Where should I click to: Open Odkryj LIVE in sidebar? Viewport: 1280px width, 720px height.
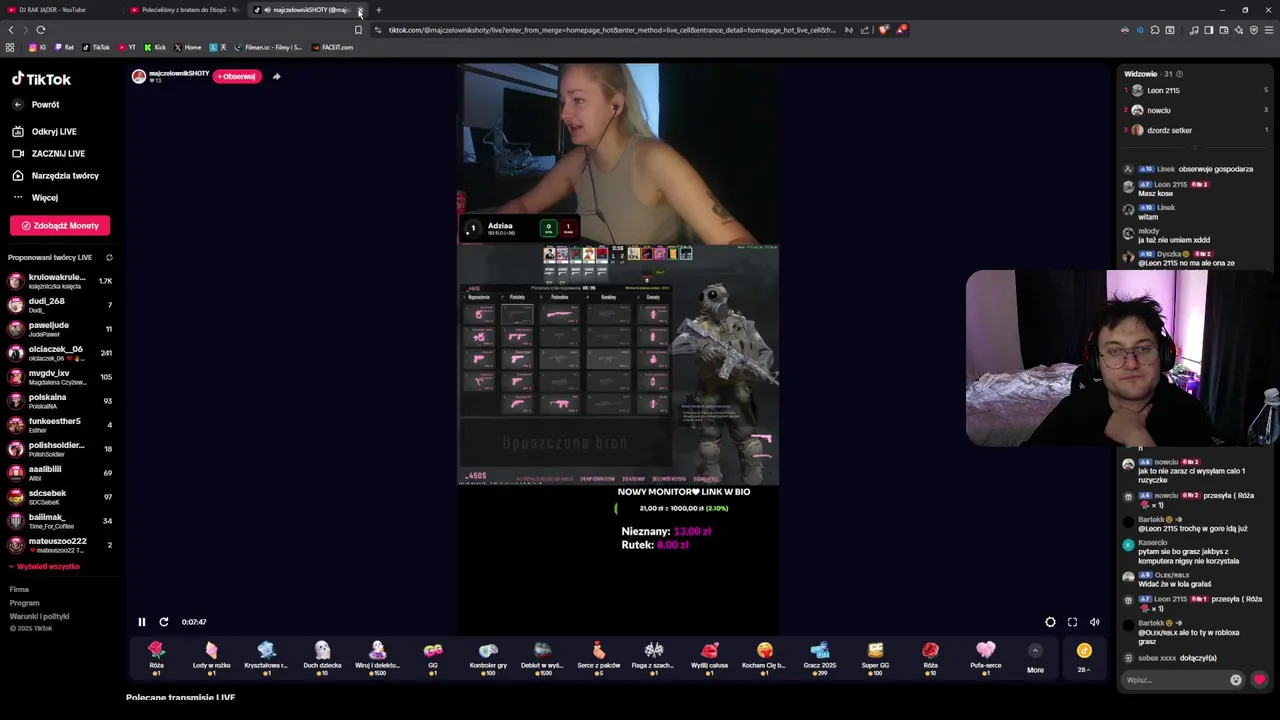coord(44,131)
